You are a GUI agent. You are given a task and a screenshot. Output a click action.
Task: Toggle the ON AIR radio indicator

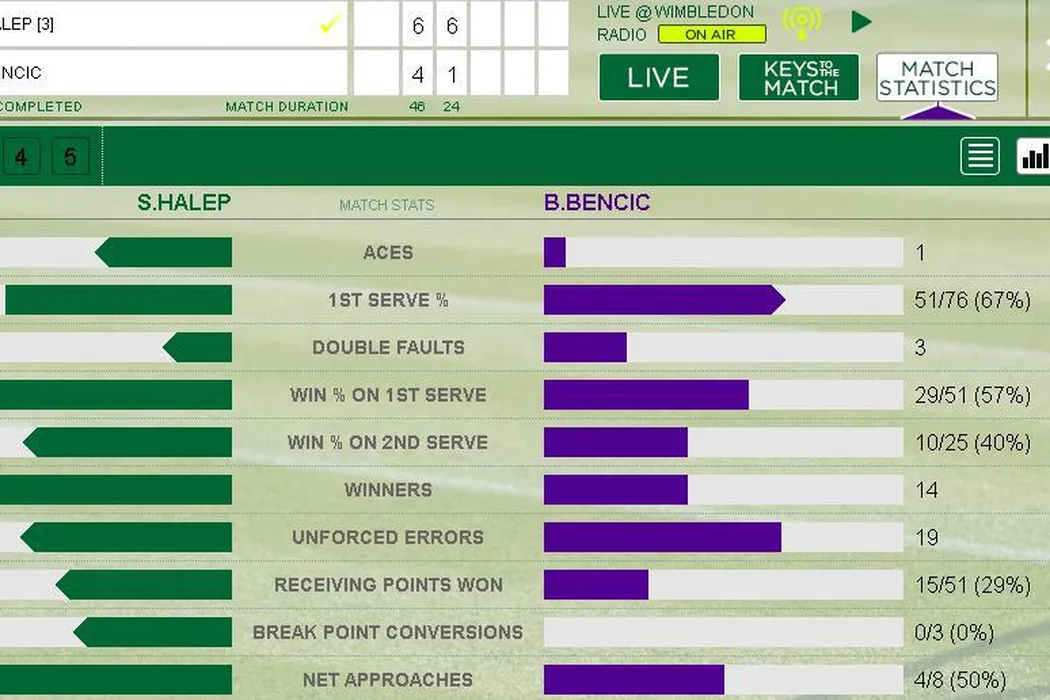point(711,34)
